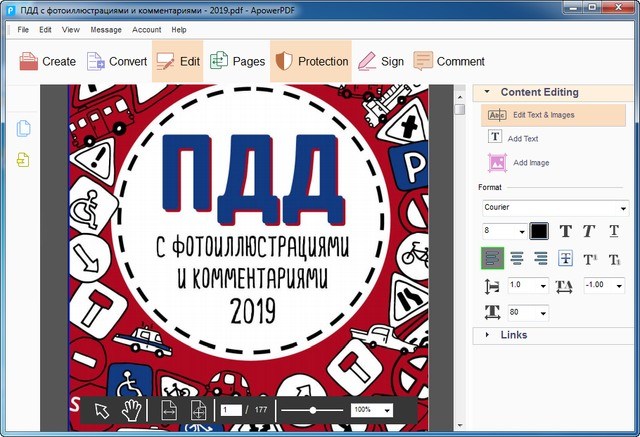Select the arrow selection tool
The height and width of the screenshot is (437, 640).
pyautogui.click(x=102, y=410)
